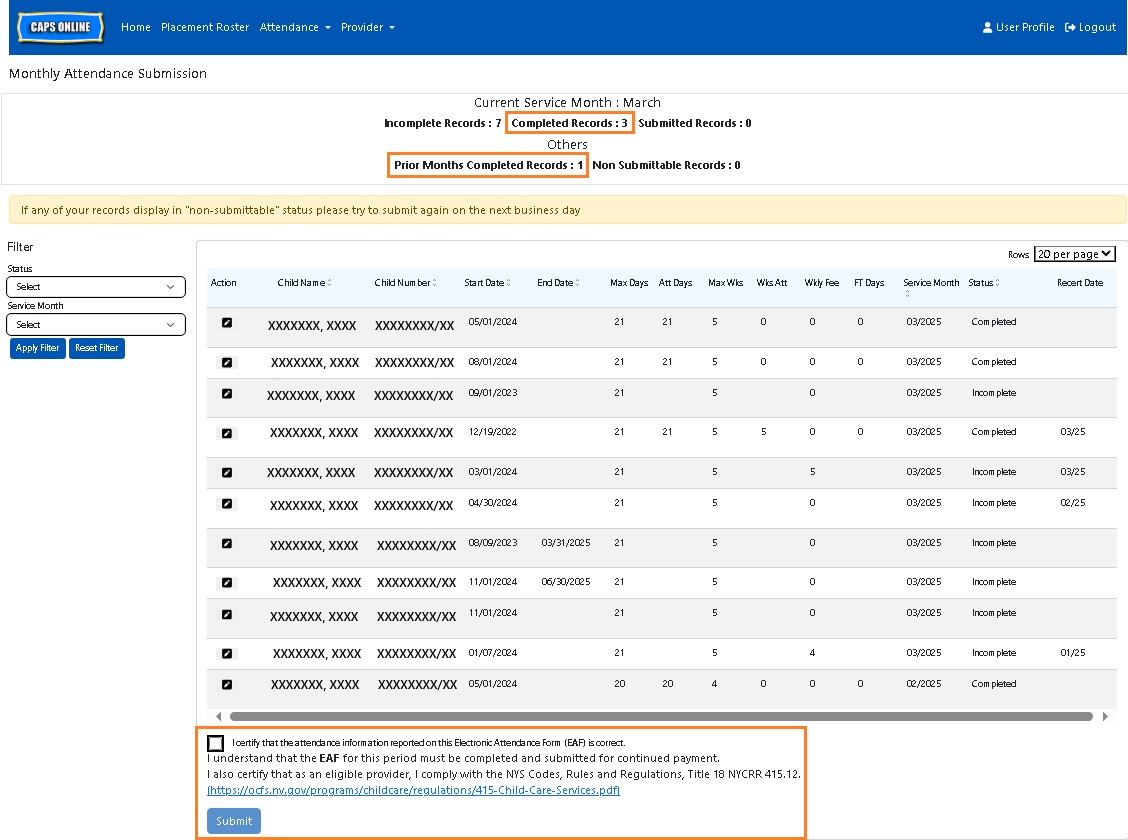Click the Apply Filter button
Image resolution: width=1128 pixels, height=840 pixels.
click(38, 348)
